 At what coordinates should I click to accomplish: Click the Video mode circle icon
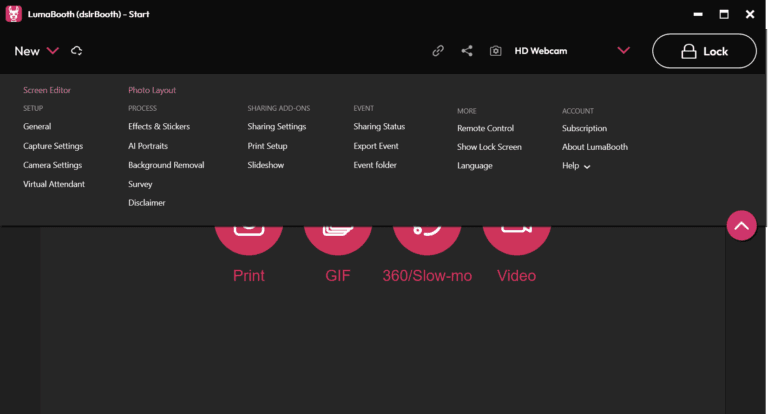517,240
